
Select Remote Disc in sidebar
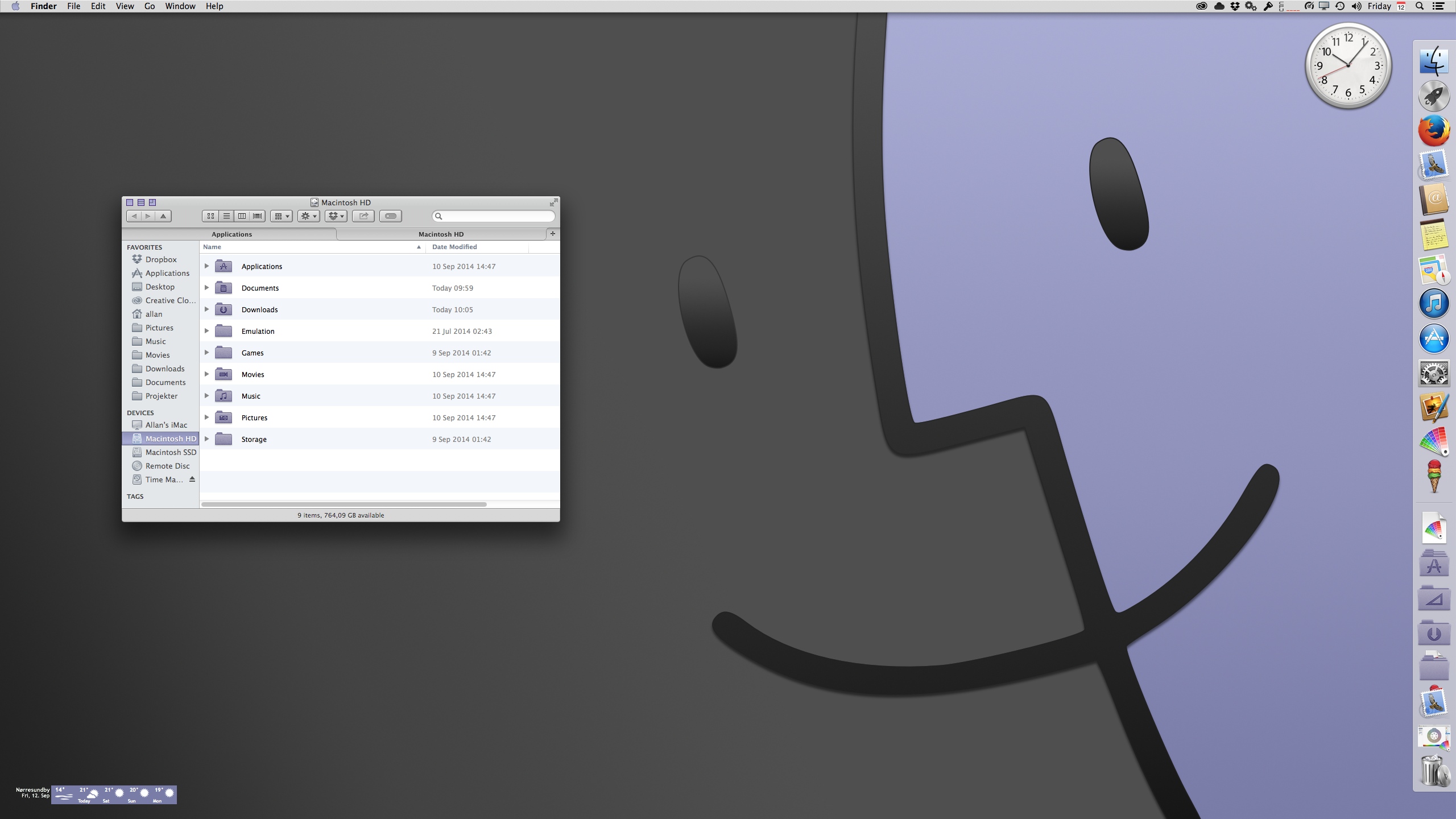[x=161, y=466]
